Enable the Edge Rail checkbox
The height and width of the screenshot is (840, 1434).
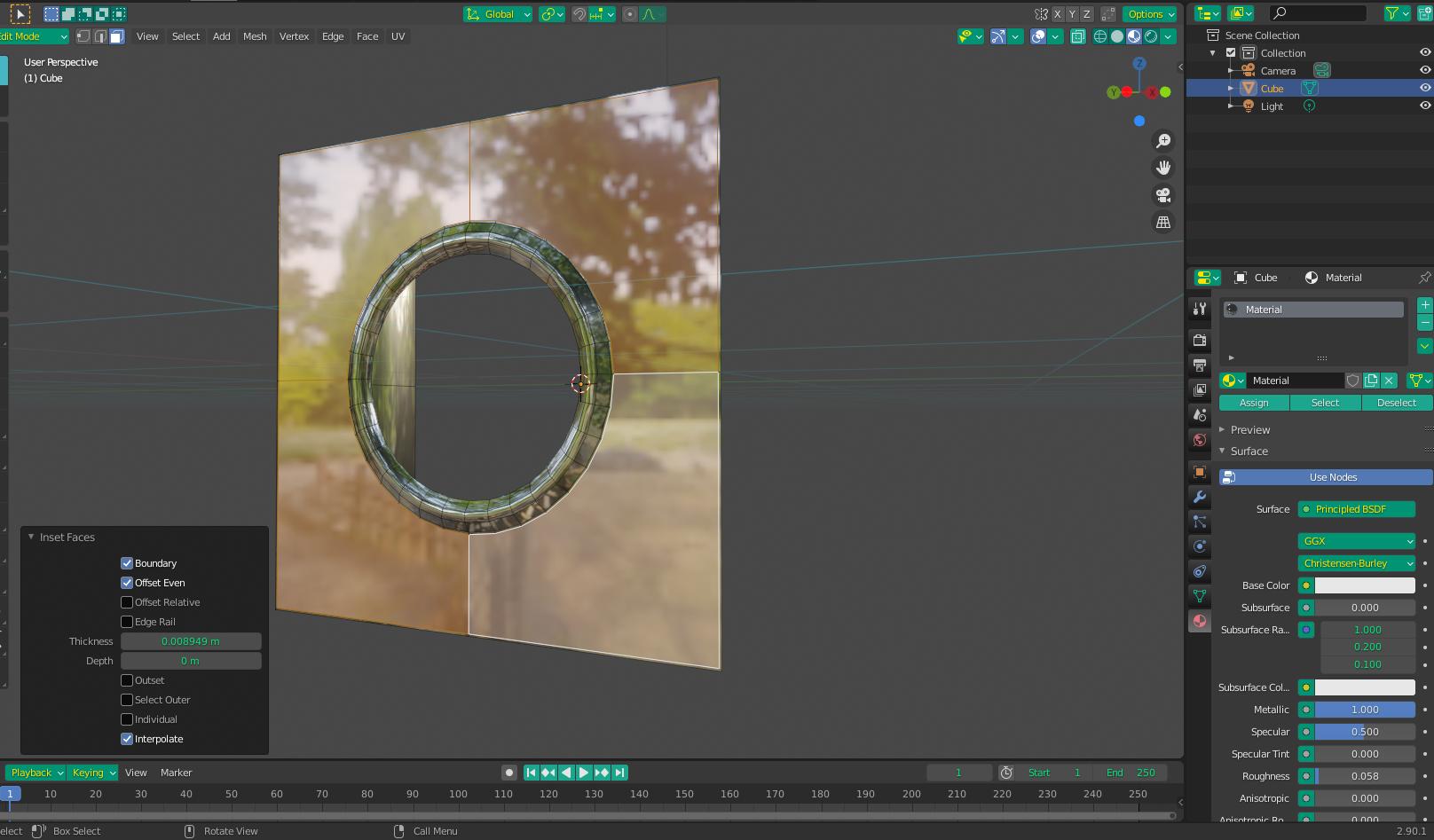tap(127, 622)
